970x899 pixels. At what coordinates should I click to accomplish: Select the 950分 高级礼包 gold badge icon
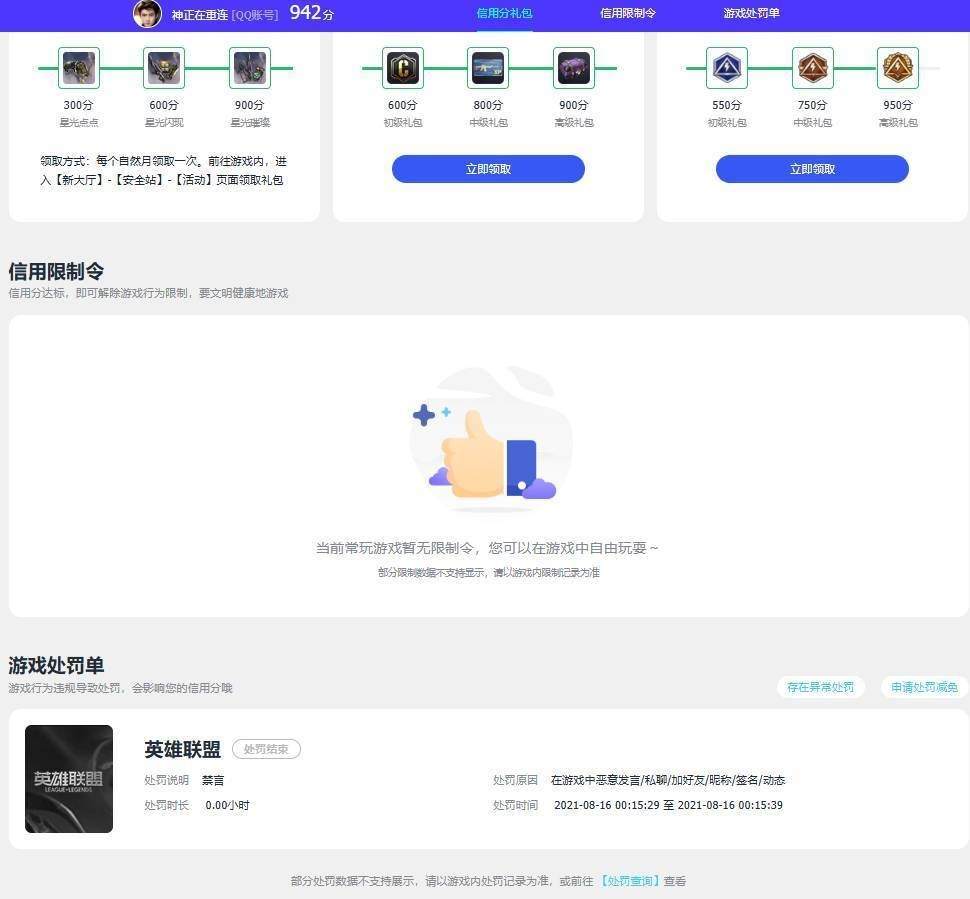pyautogui.click(x=898, y=68)
